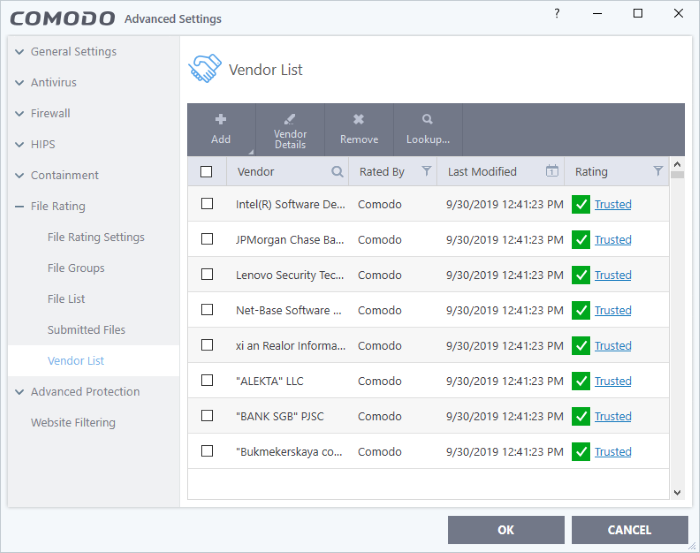Click the Add vendor toolbar icon
The width and height of the screenshot is (700, 553).
221,119
